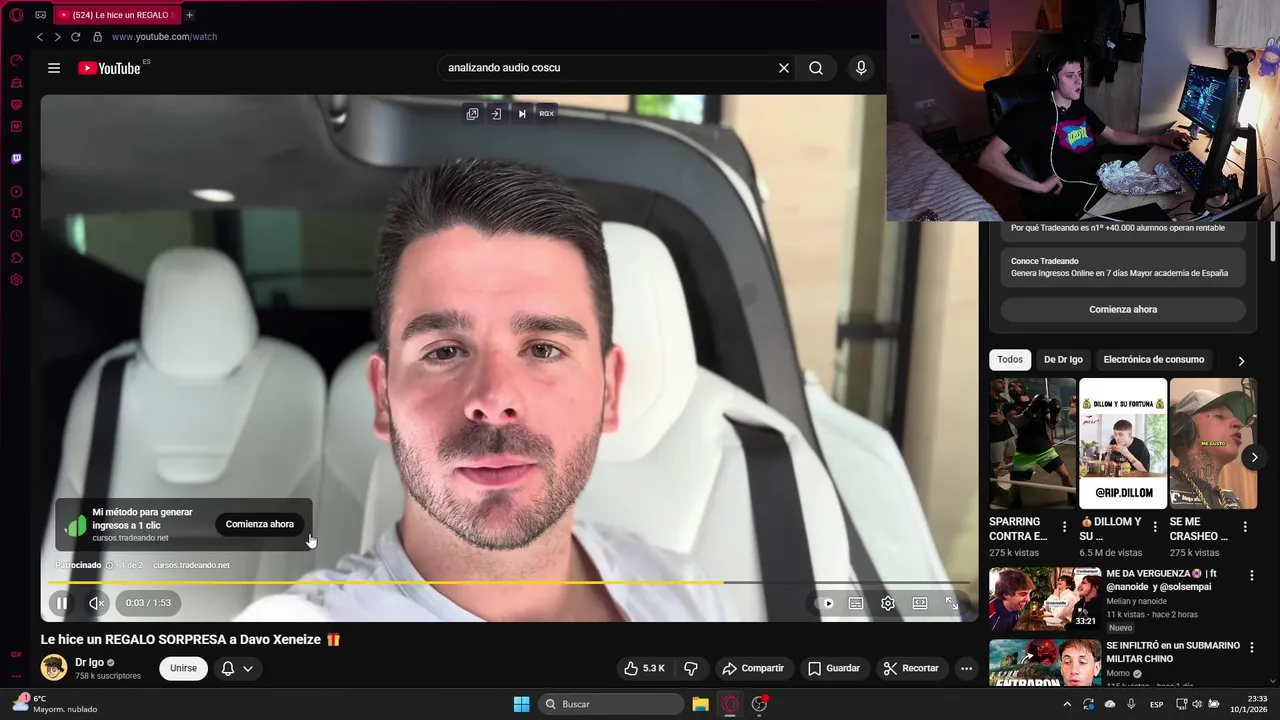Open ME DA VERGUENZA video thumbnail
This screenshot has height=720, width=1280.
(1045, 598)
